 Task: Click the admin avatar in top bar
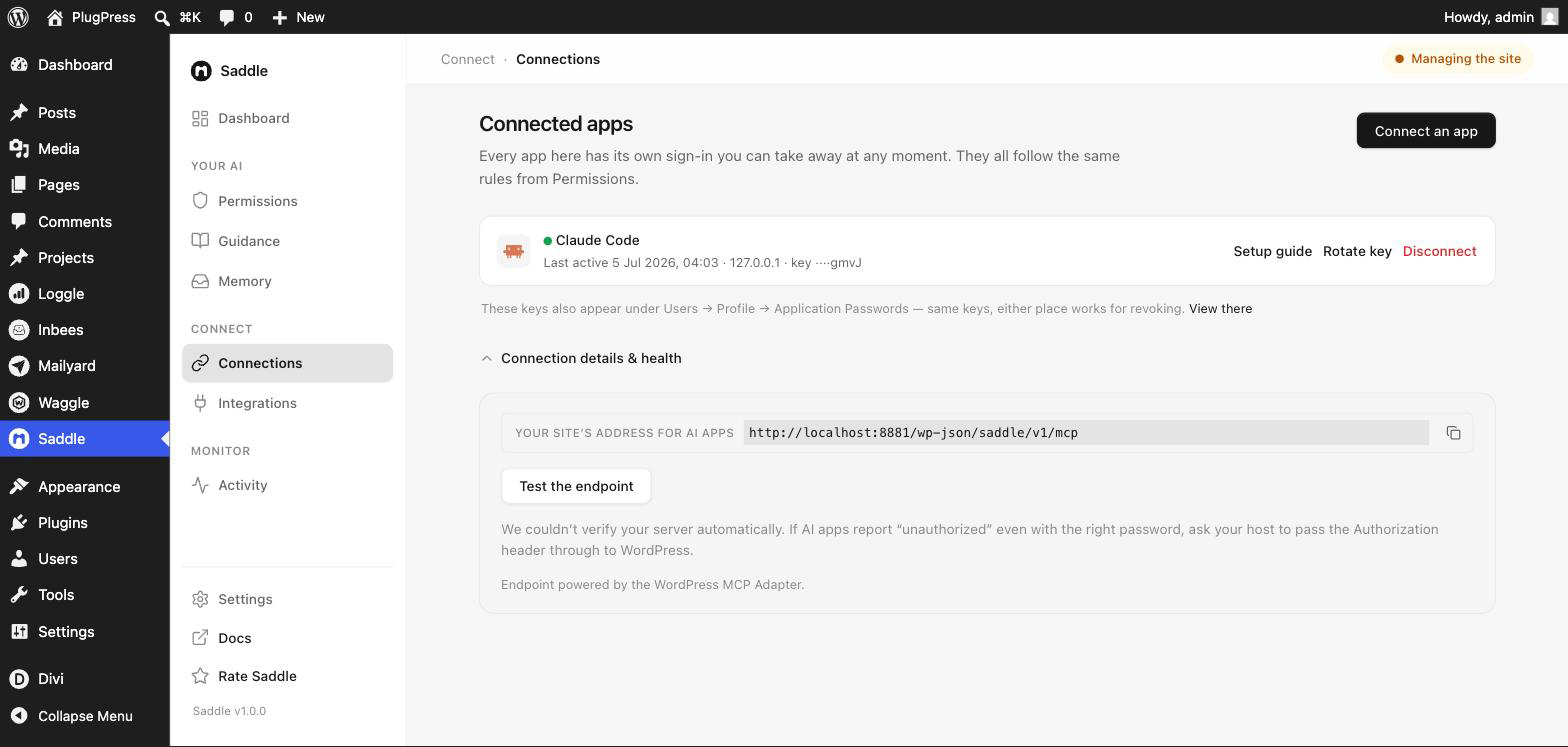pyautogui.click(x=1550, y=17)
